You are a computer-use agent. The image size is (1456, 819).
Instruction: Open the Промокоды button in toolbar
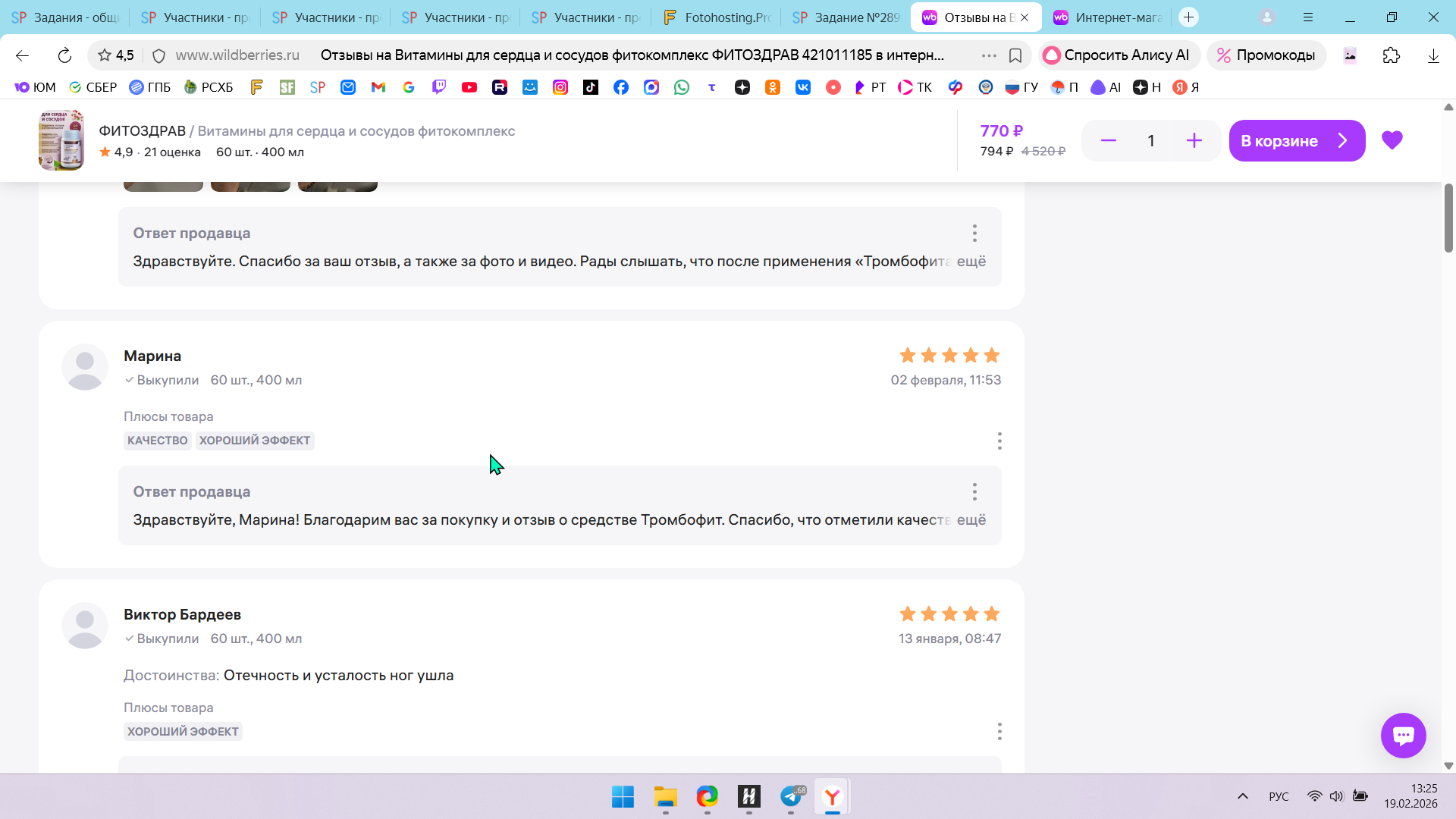(1266, 55)
